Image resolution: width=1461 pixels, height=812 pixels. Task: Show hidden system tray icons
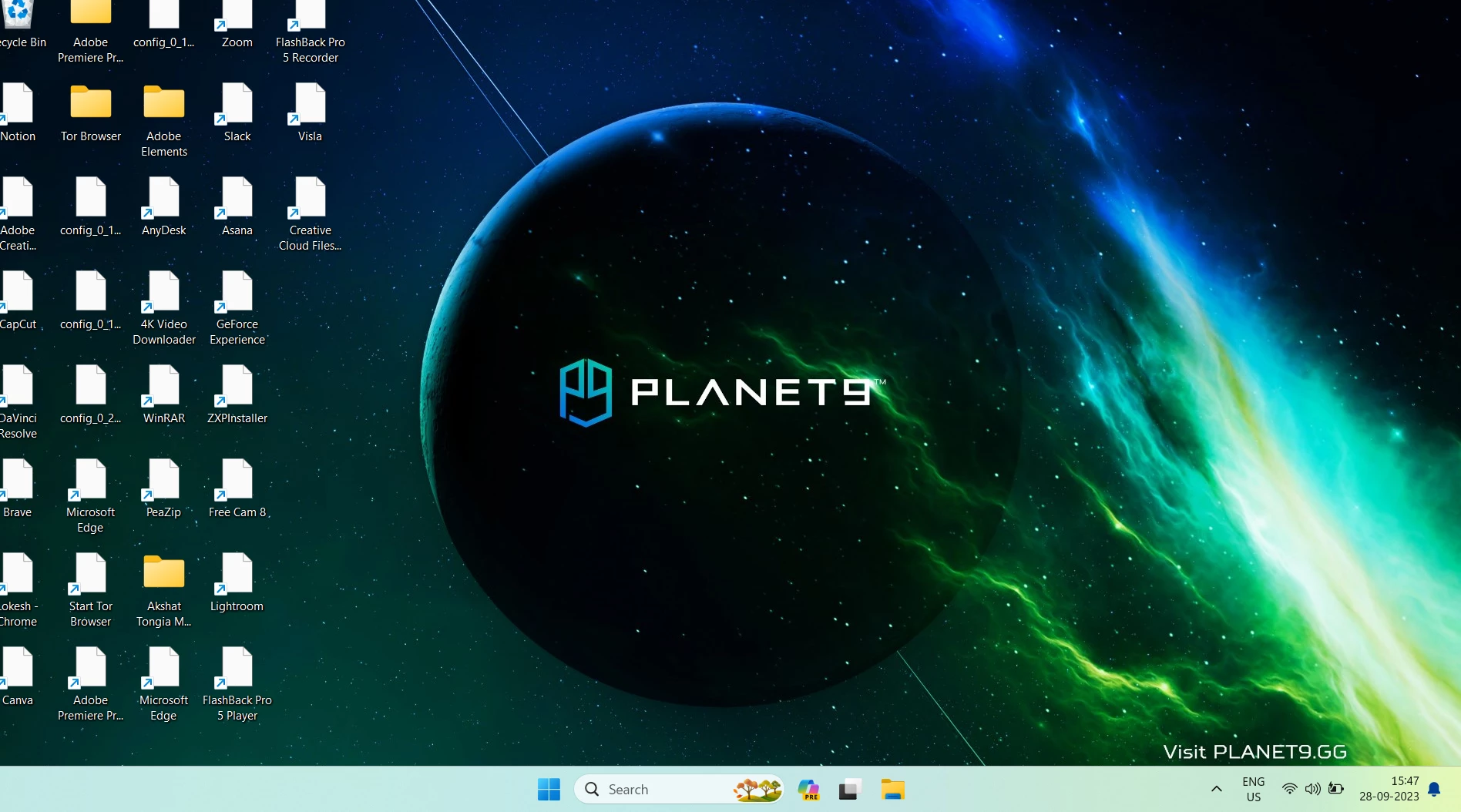(x=1216, y=789)
